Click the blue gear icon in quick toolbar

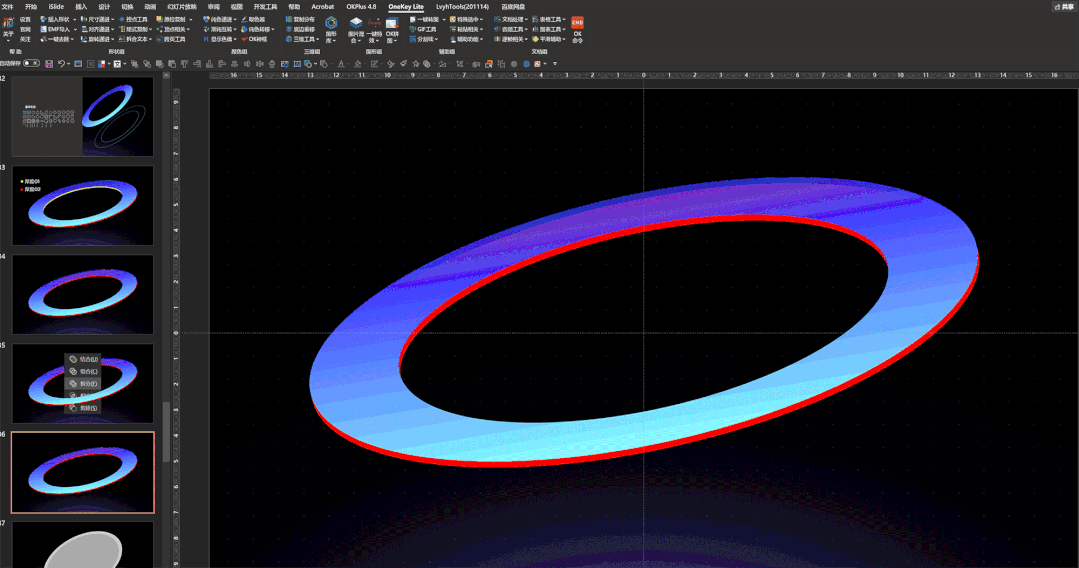click(526, 63)
